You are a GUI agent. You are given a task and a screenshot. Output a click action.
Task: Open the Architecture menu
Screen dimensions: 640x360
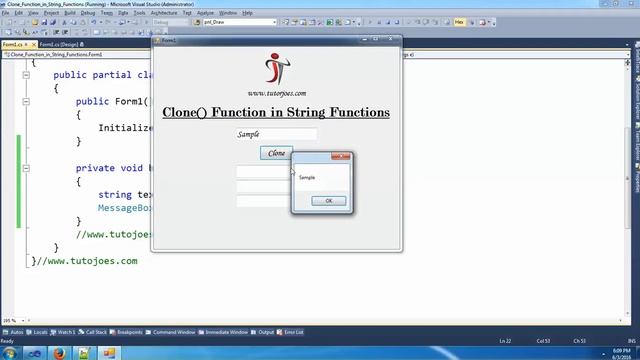(164, 13)
